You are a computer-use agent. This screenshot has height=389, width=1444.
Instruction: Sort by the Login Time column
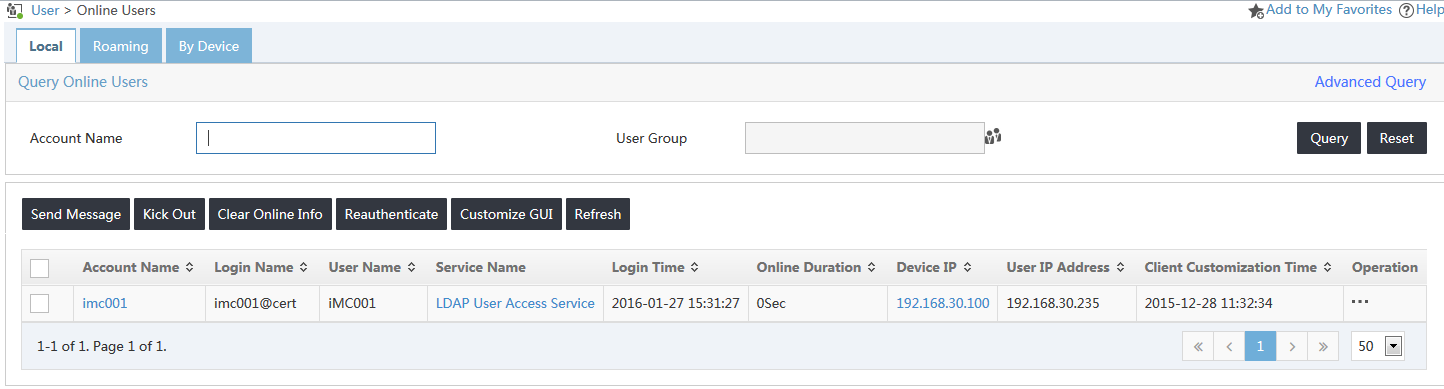[655, 267]
